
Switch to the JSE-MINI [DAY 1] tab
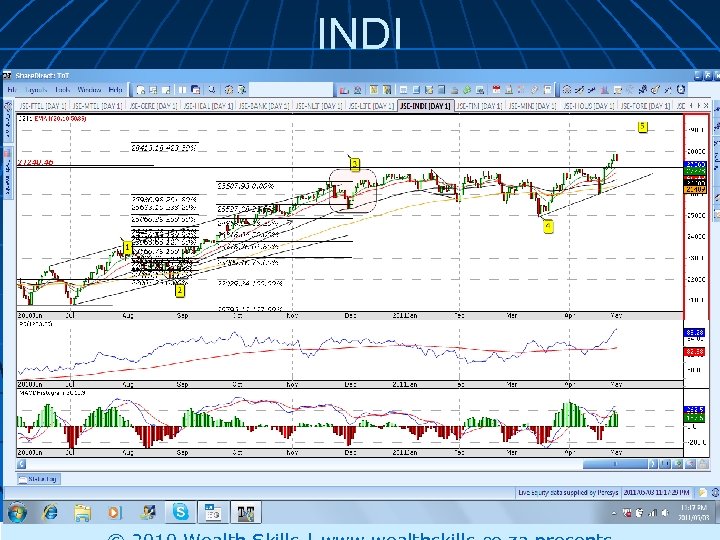coord(532,106)
